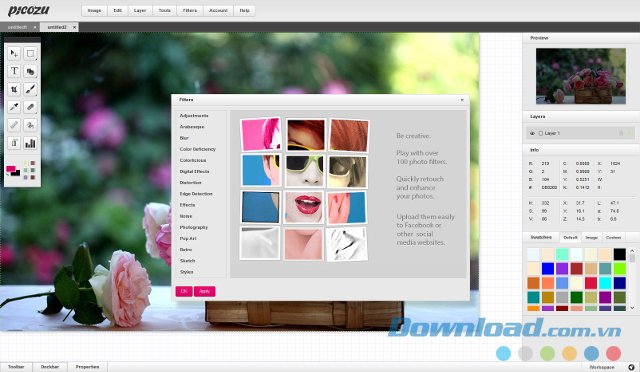Toggle visibility eye of Layer 1
This screenshot has width=640, height=372.
pos(532,134)
